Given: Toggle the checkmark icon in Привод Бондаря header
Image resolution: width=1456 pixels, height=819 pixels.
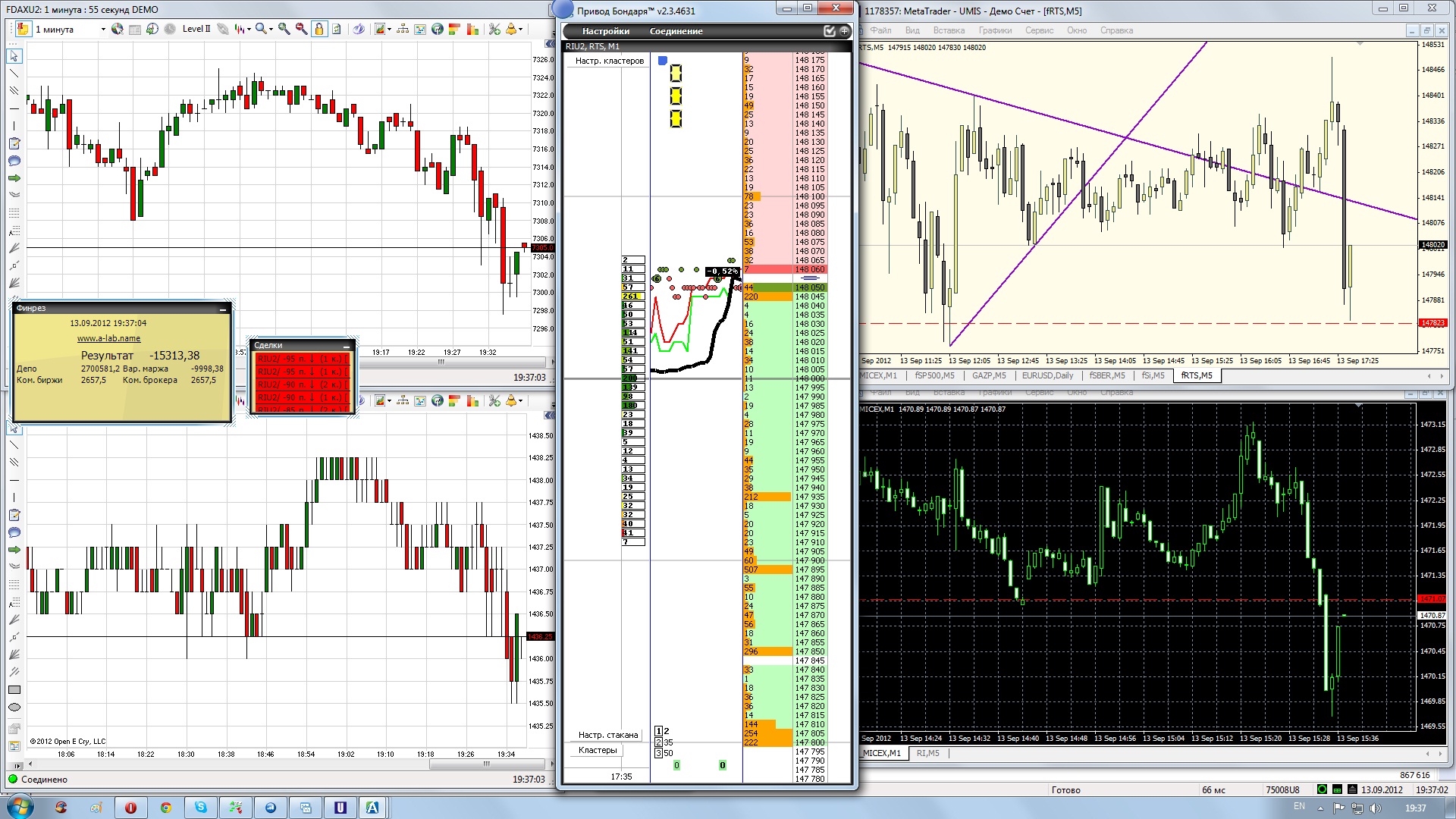Looking at the screenshot, I should [830, 31].
